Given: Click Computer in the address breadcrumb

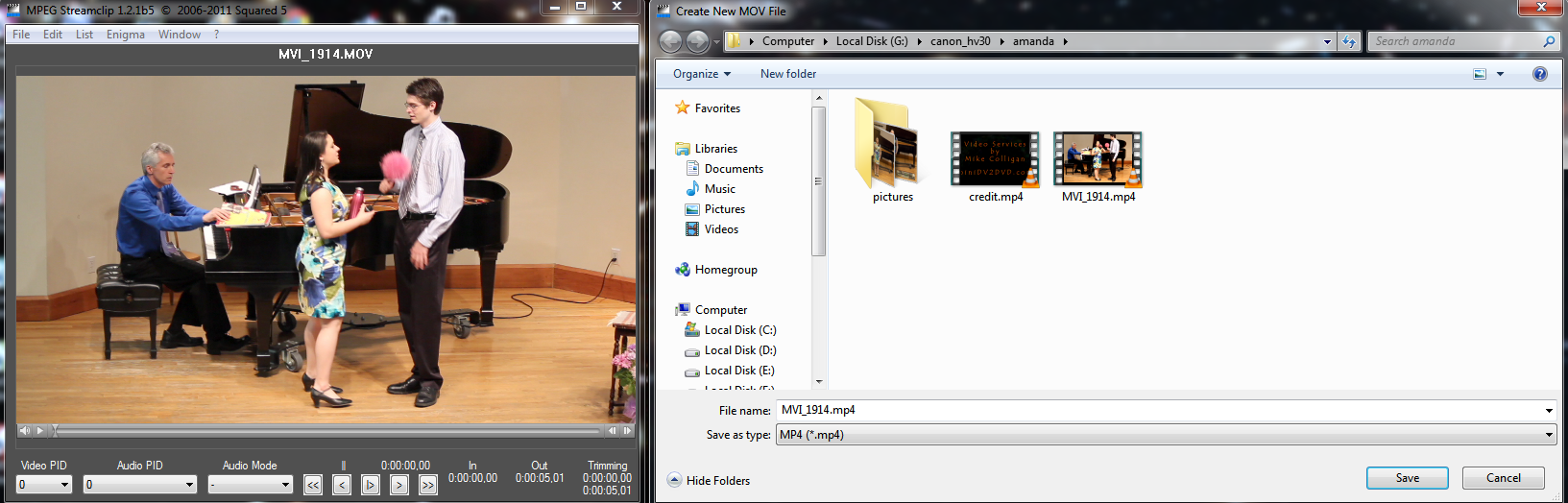Looking at the screenshot, I should [x=788, y=41].
